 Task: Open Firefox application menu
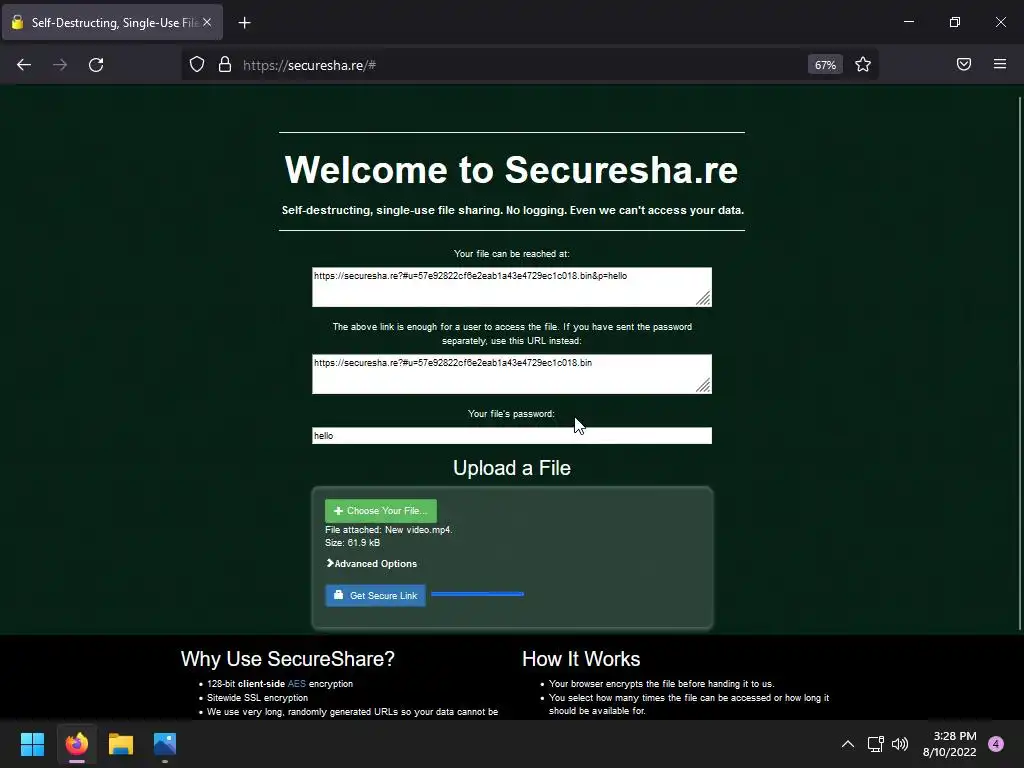tap(1000, 64)
